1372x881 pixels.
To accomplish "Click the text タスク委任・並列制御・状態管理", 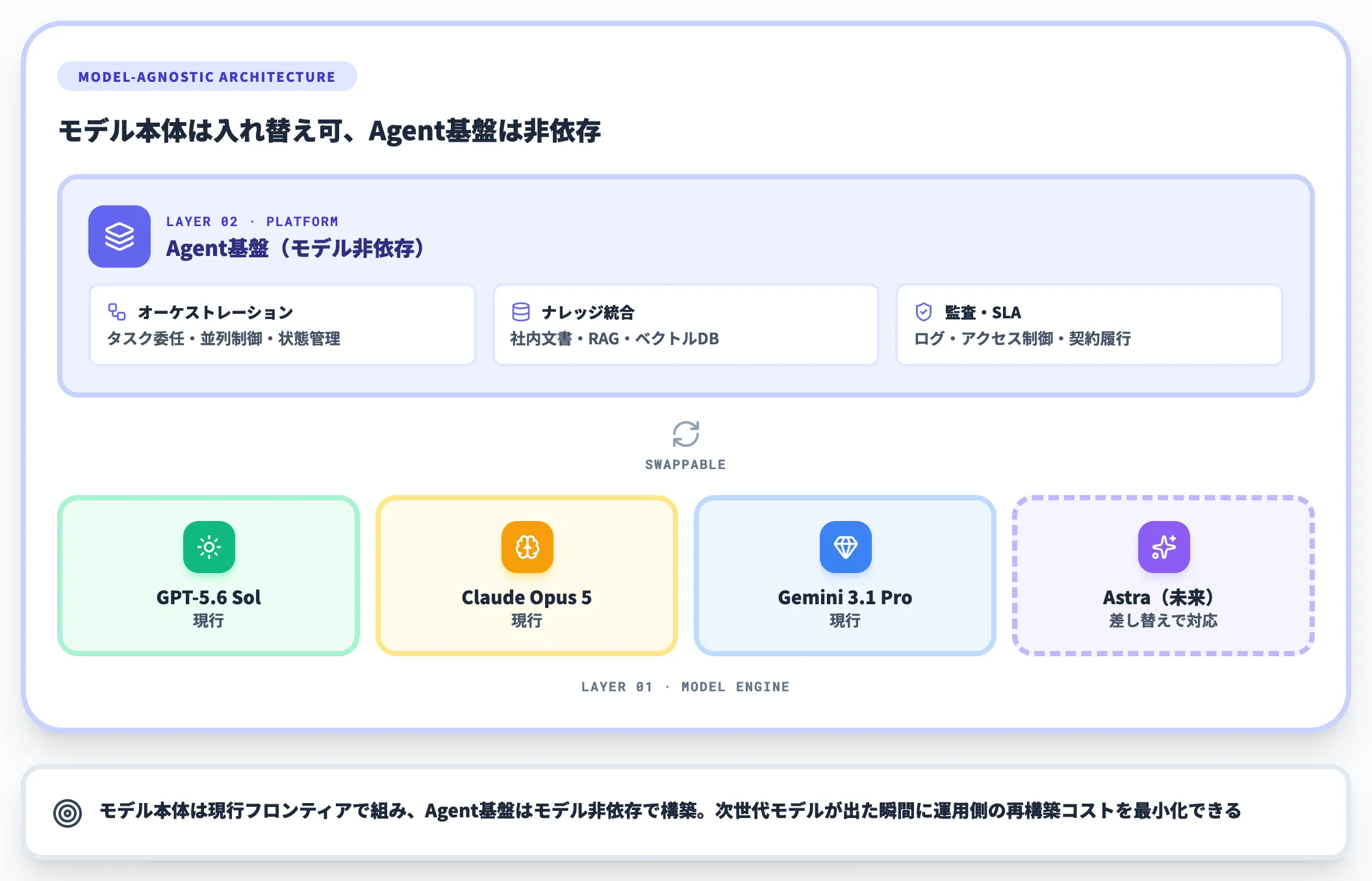I will point(223,338).
